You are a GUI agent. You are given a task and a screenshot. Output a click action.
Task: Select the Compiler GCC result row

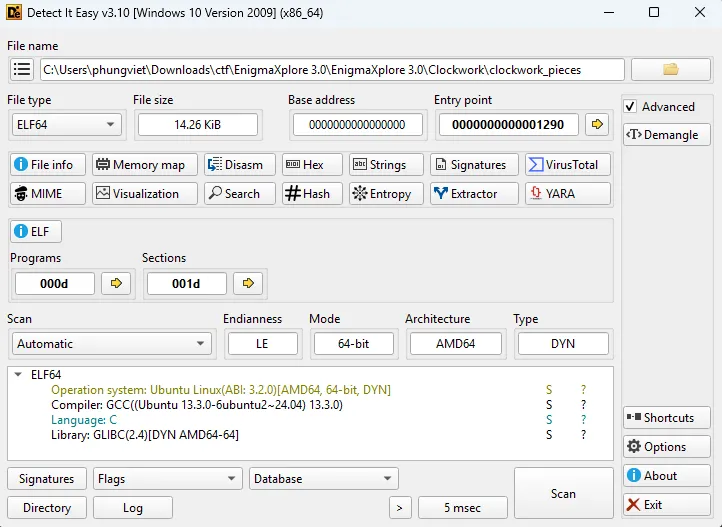(197, 405)
